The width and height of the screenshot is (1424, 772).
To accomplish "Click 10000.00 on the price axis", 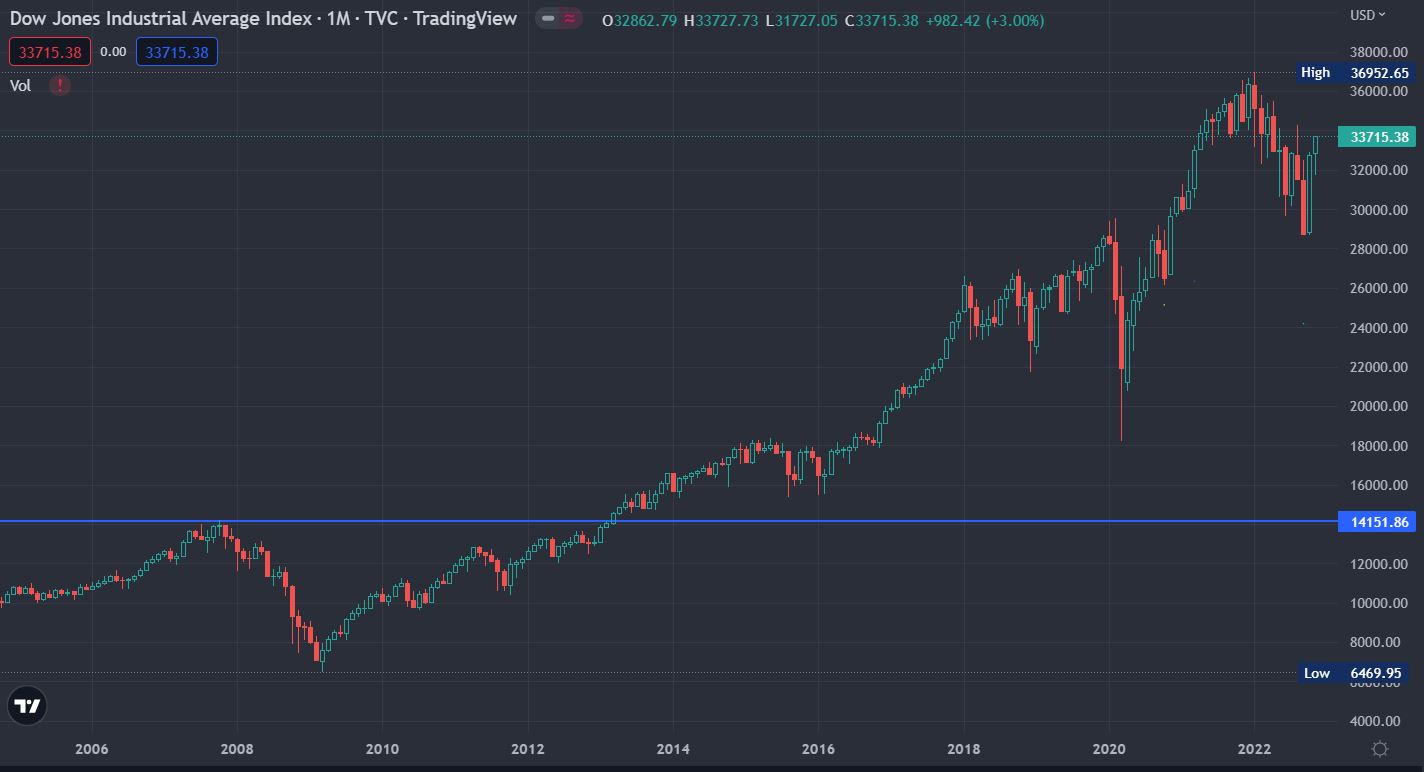I will tap(1379, 603).
